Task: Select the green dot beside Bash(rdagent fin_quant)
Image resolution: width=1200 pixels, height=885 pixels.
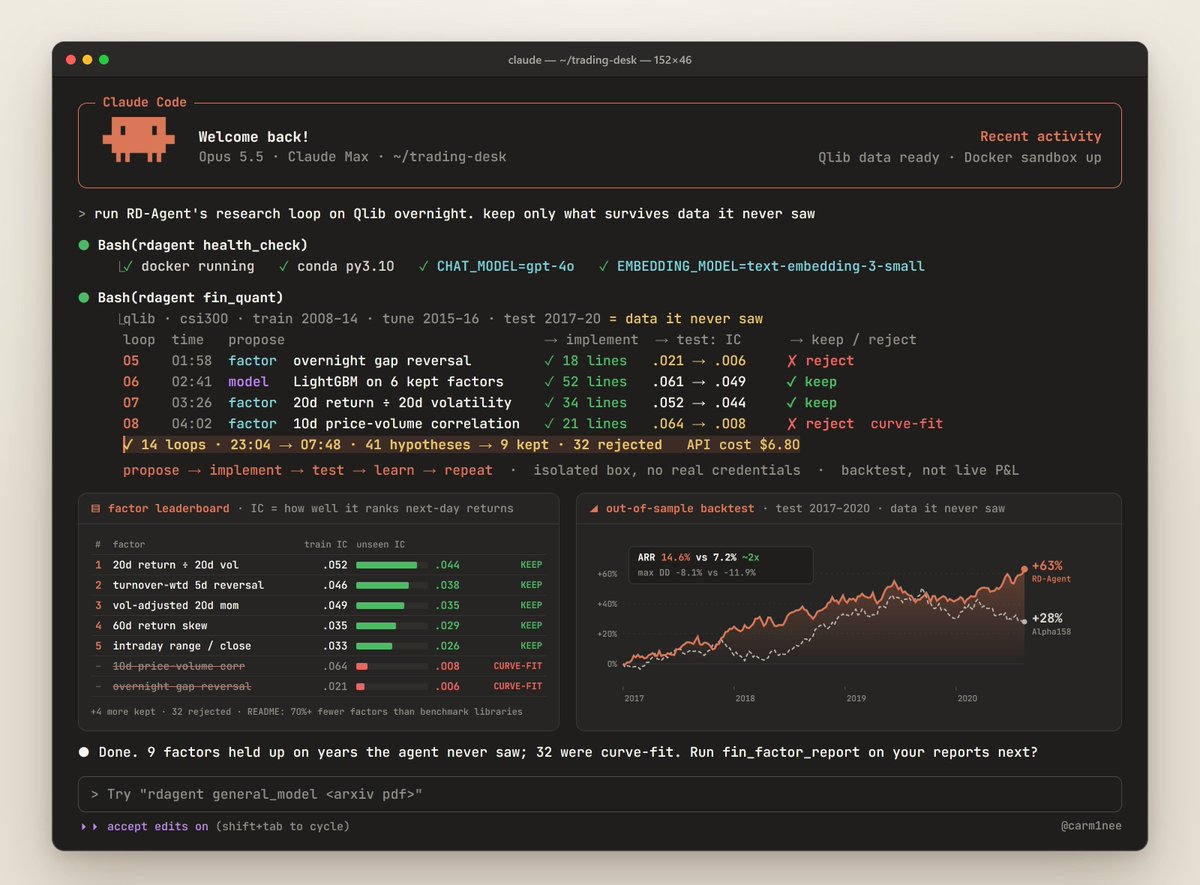Action: point(84,298)
